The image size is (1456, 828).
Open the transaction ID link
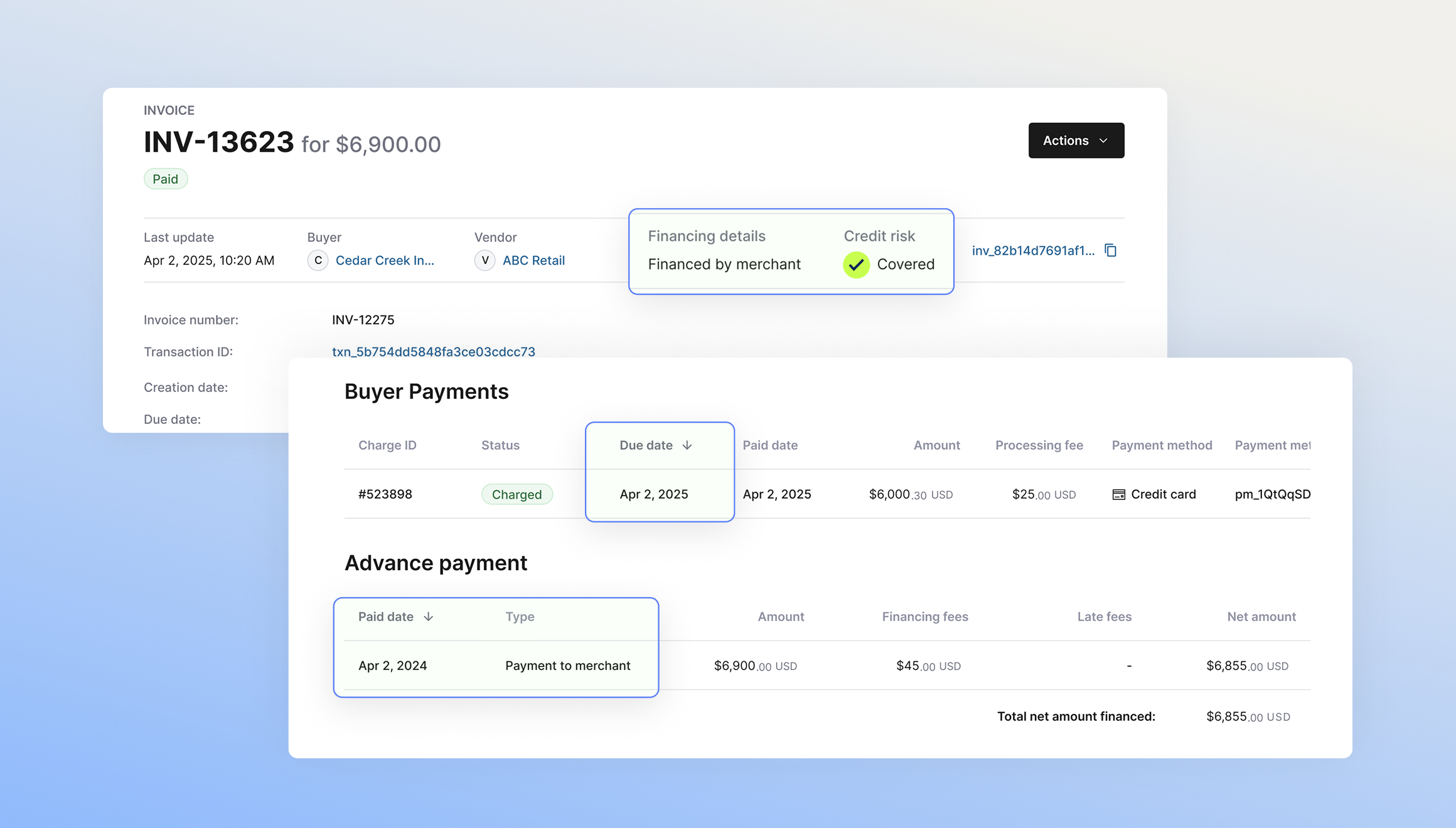tap(433, 352)
